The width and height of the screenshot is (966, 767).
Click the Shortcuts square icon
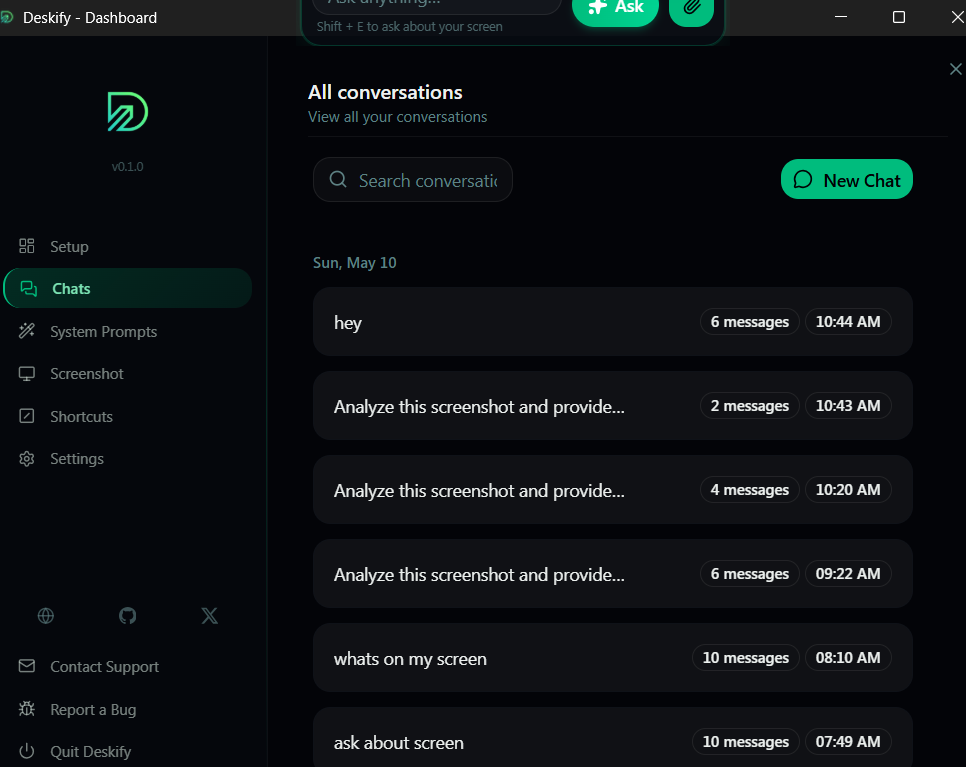tap(26, 416)
